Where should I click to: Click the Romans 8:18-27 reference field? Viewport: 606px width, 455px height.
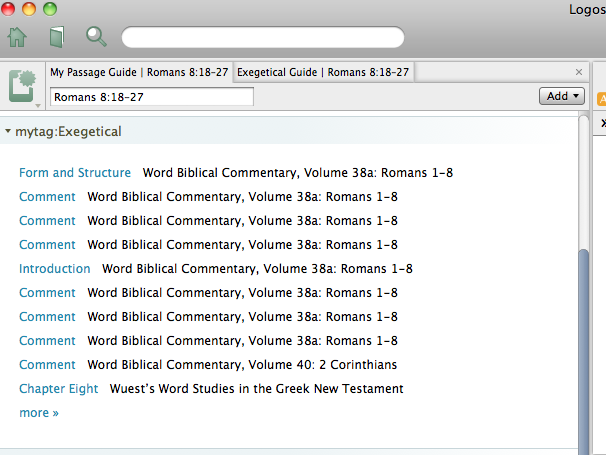152,97
